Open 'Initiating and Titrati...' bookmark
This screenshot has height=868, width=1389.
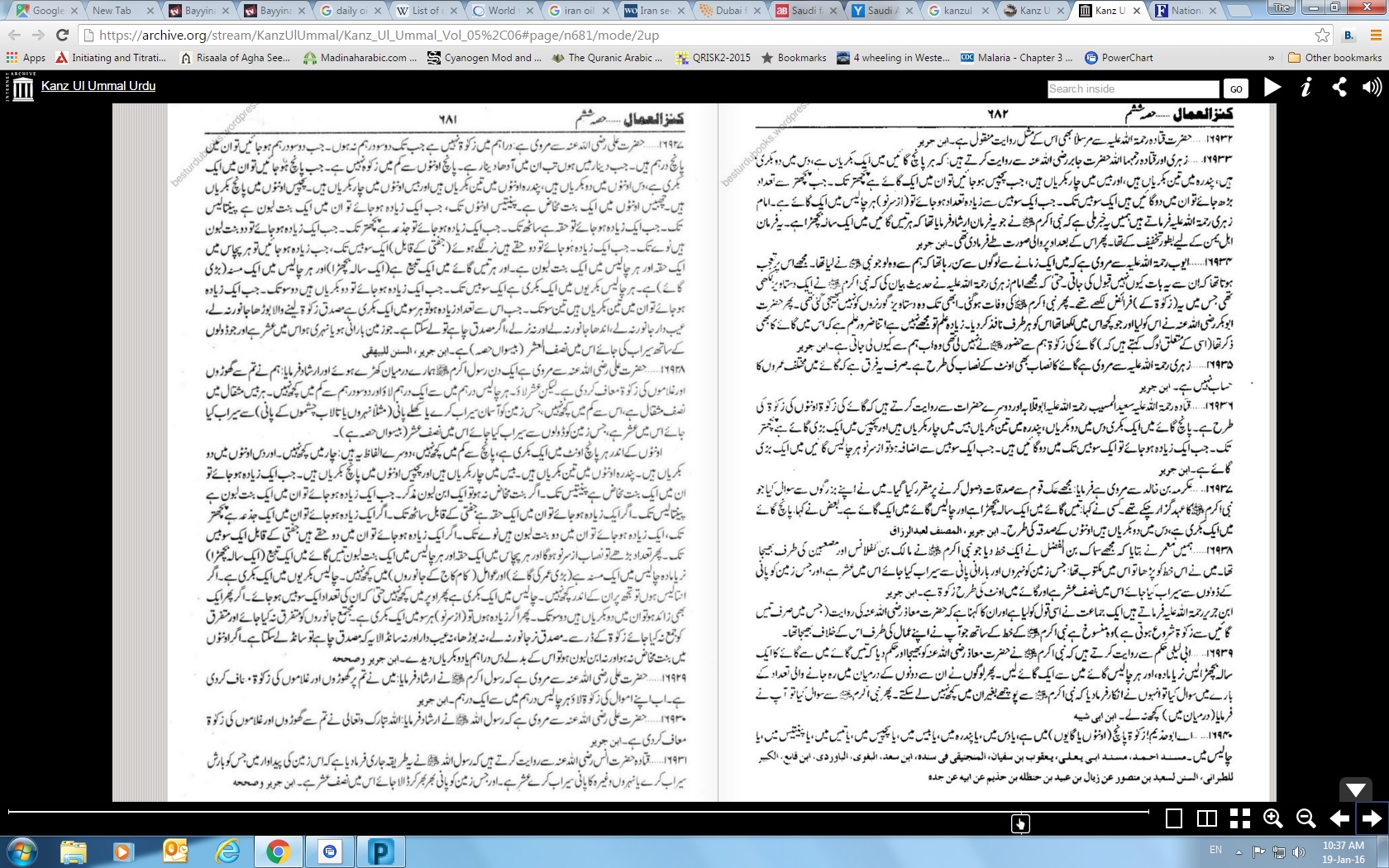point(111,58)
